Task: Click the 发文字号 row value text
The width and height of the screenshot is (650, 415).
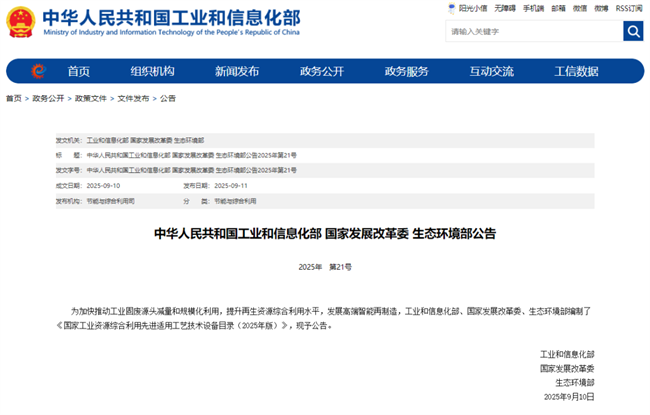Action: pyautogui.click(x=192, y=170)
